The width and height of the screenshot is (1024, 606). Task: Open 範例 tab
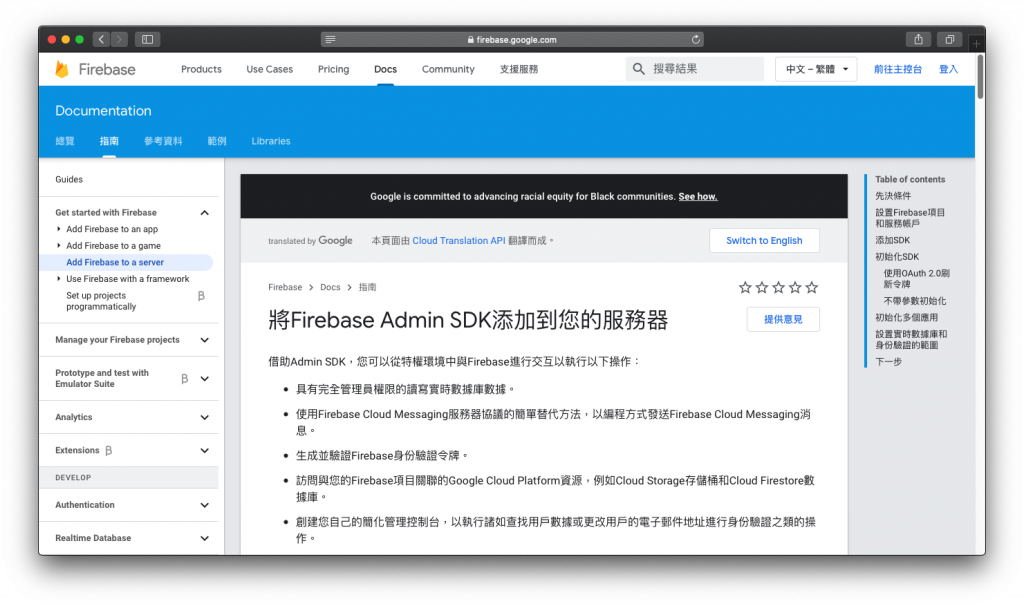(x=217, y=141)
